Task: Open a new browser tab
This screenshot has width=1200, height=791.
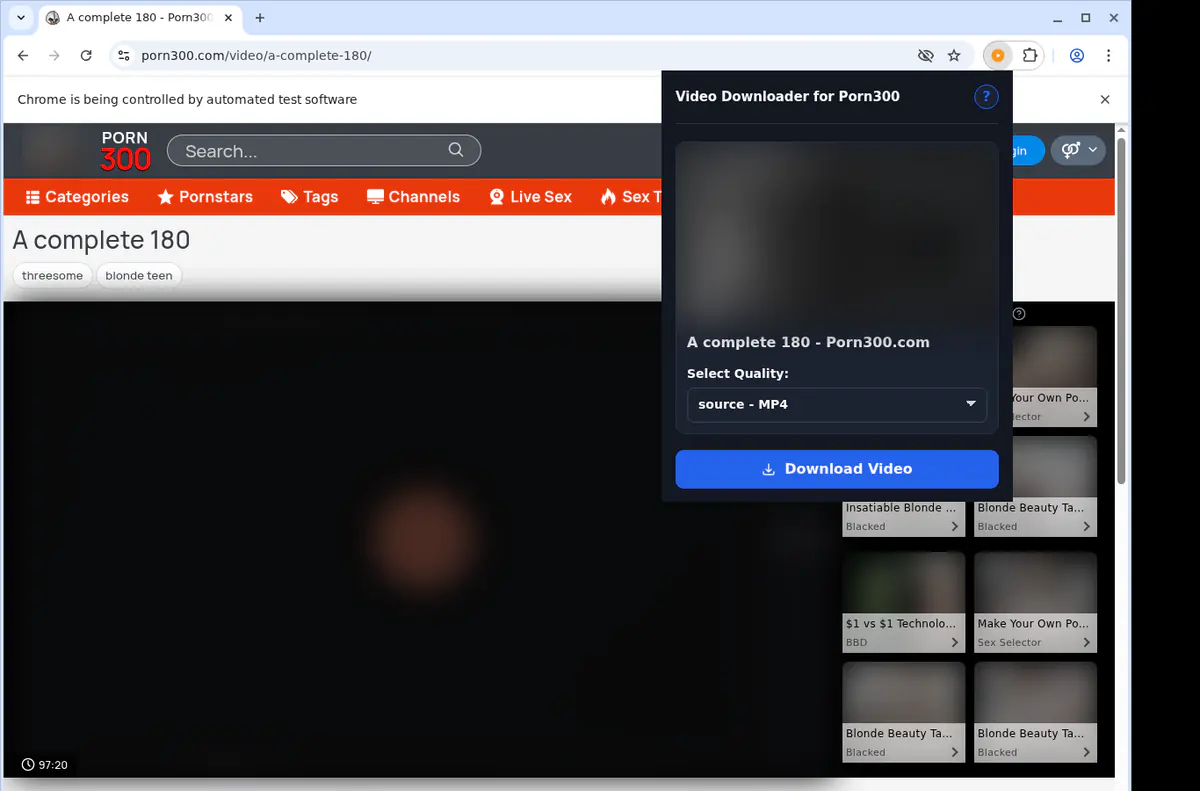Action: (x=260, y=18)
